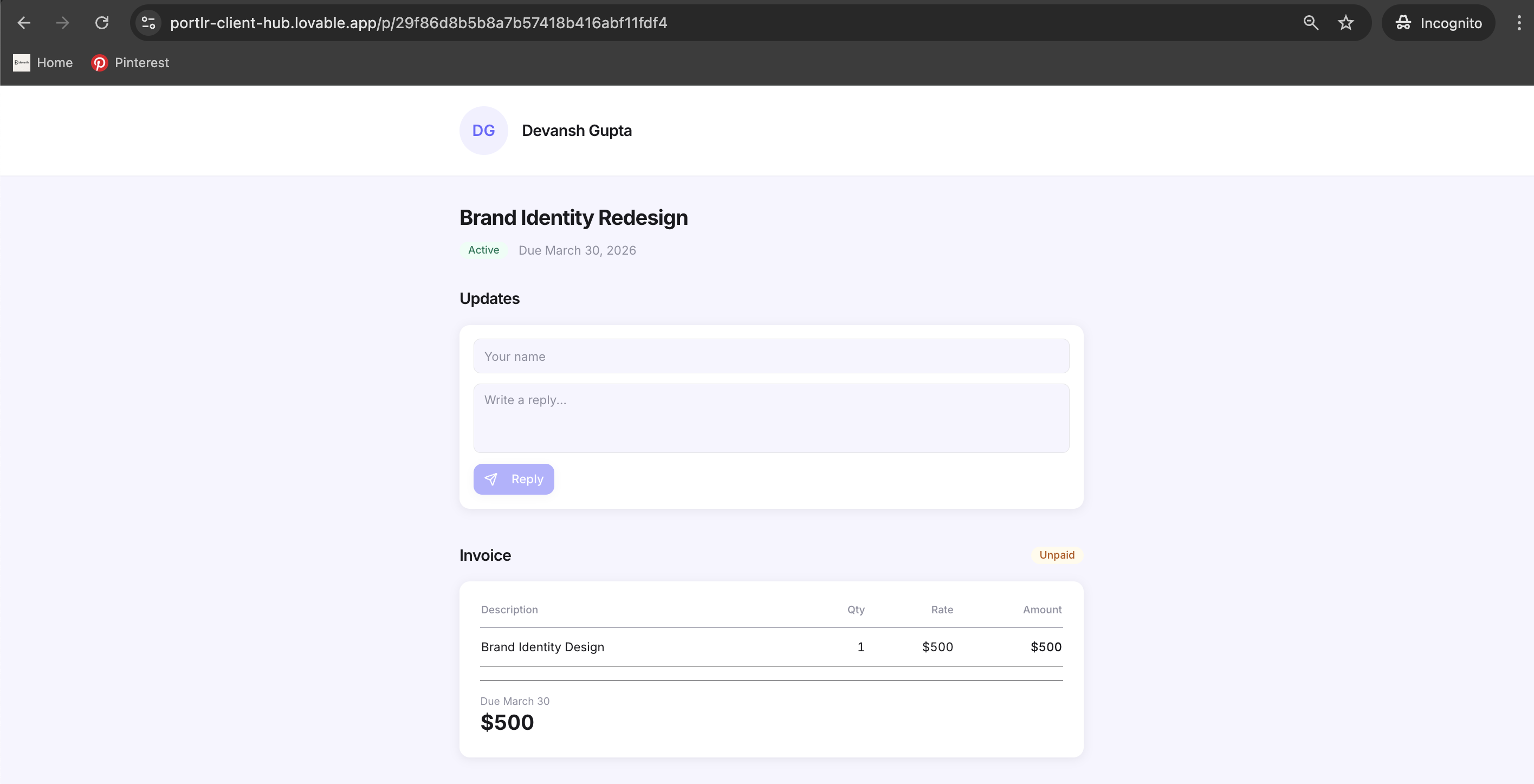This screenshot has width=1534, height=784.
Task: Open the Pinterest bookmark
Action: [x=131, y=62]
